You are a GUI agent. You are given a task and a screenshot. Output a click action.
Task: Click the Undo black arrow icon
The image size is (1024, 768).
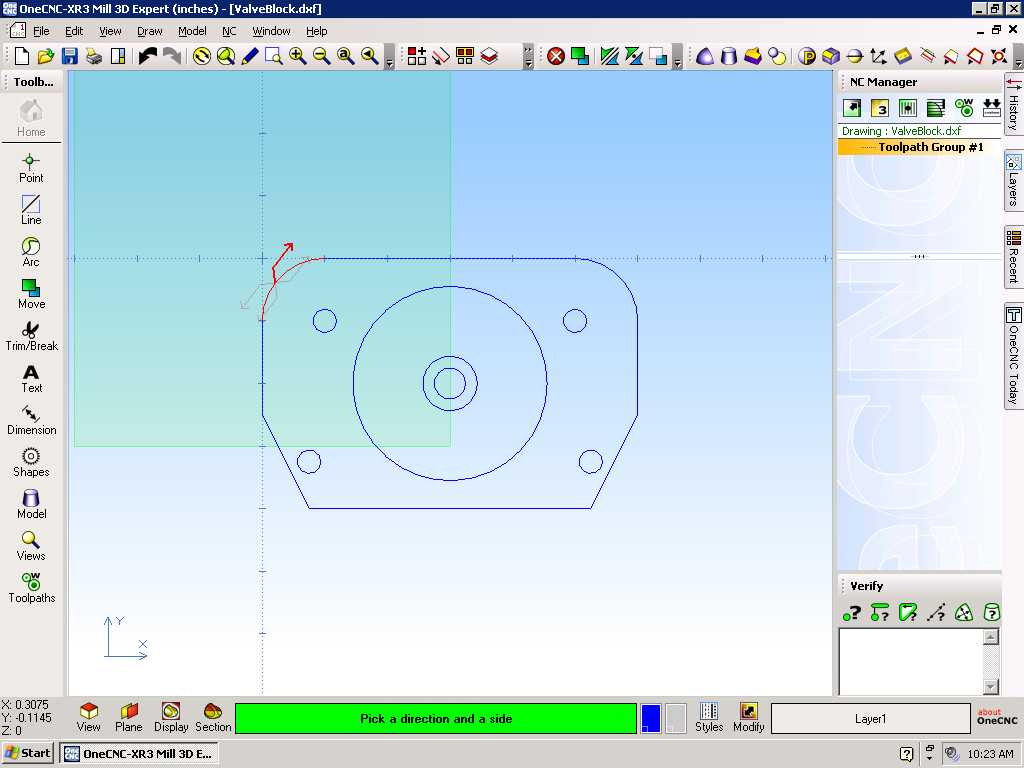coord(148,56)
